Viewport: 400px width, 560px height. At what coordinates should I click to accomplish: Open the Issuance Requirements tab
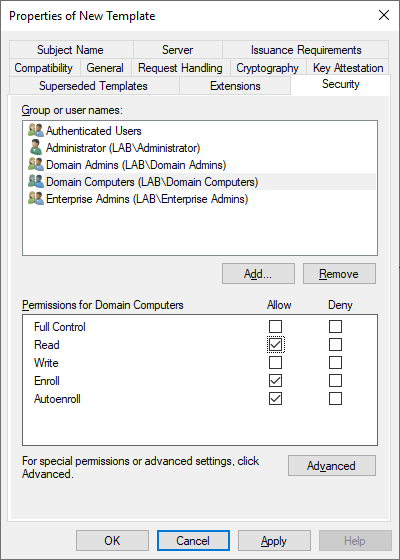point(306,50)
